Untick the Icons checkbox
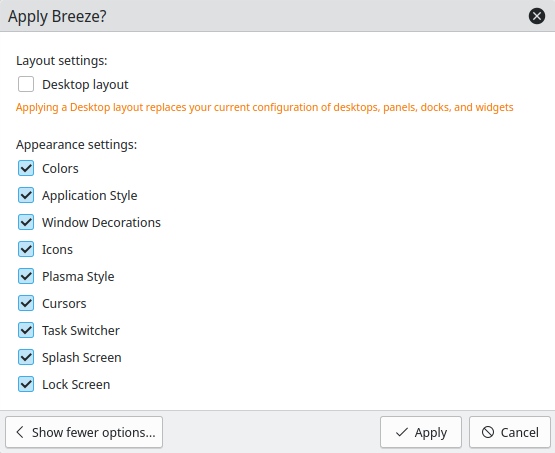 [26, 249]
